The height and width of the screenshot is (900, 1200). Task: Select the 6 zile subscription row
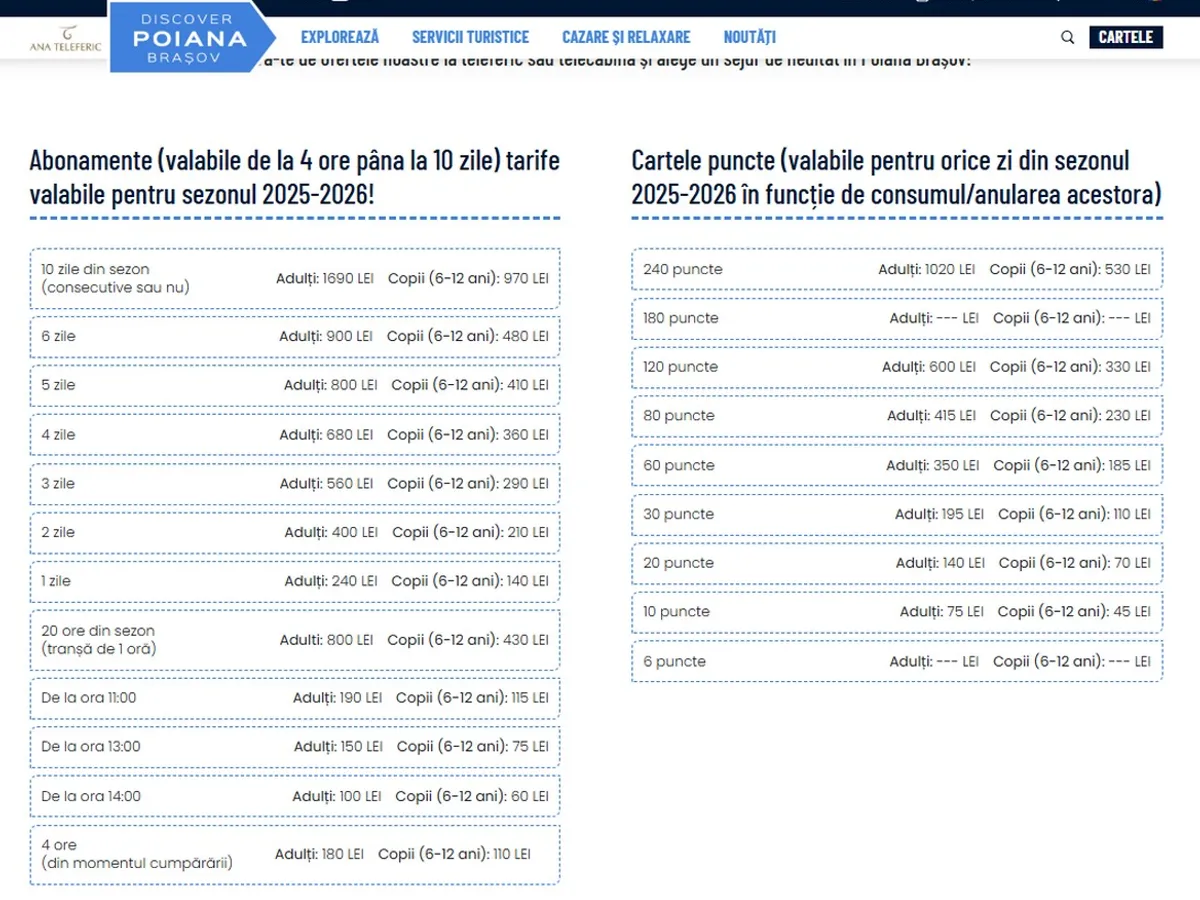coord(295,337)
